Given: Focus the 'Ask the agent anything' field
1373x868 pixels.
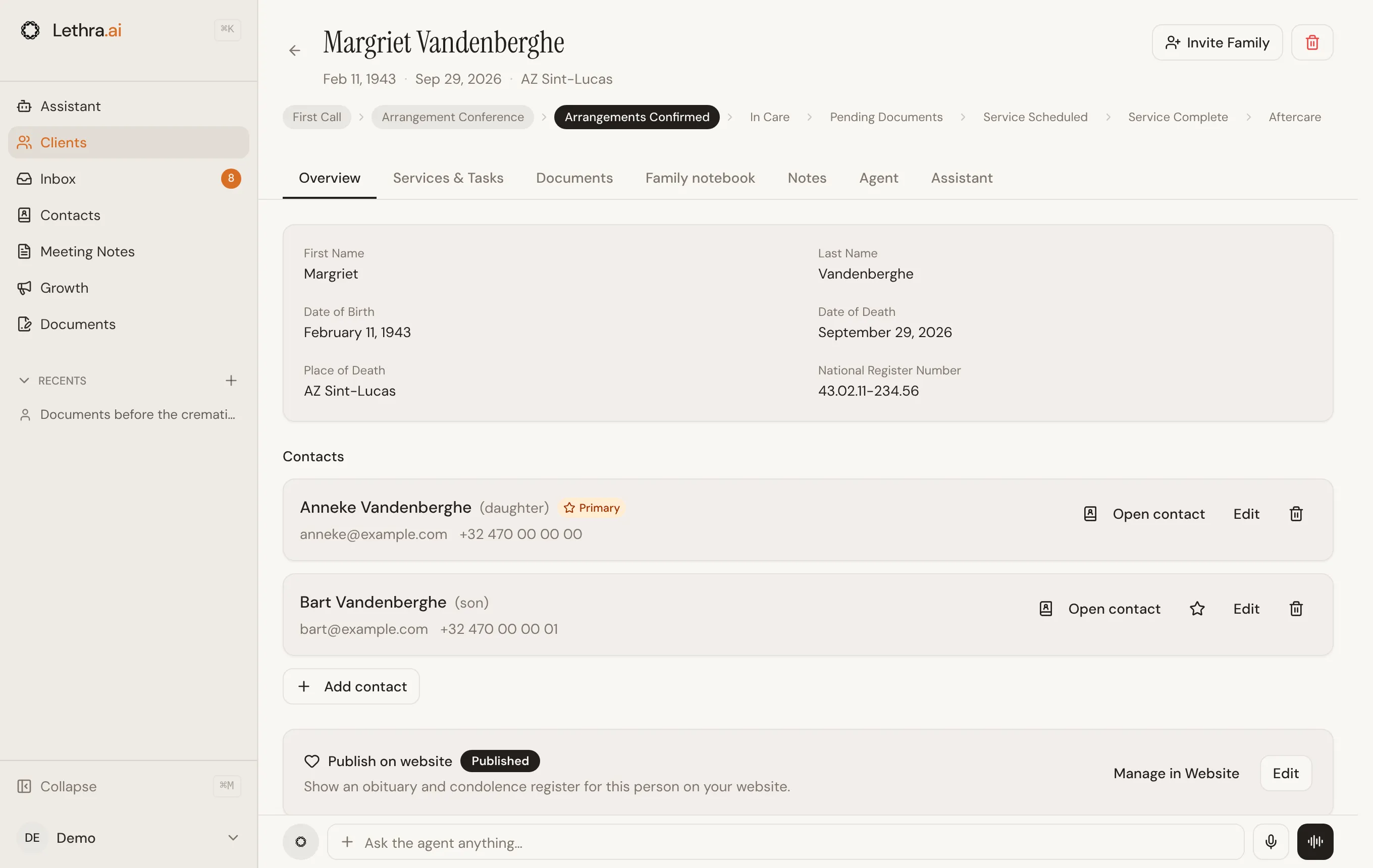Looking at the screenshot, I should 786,842.
